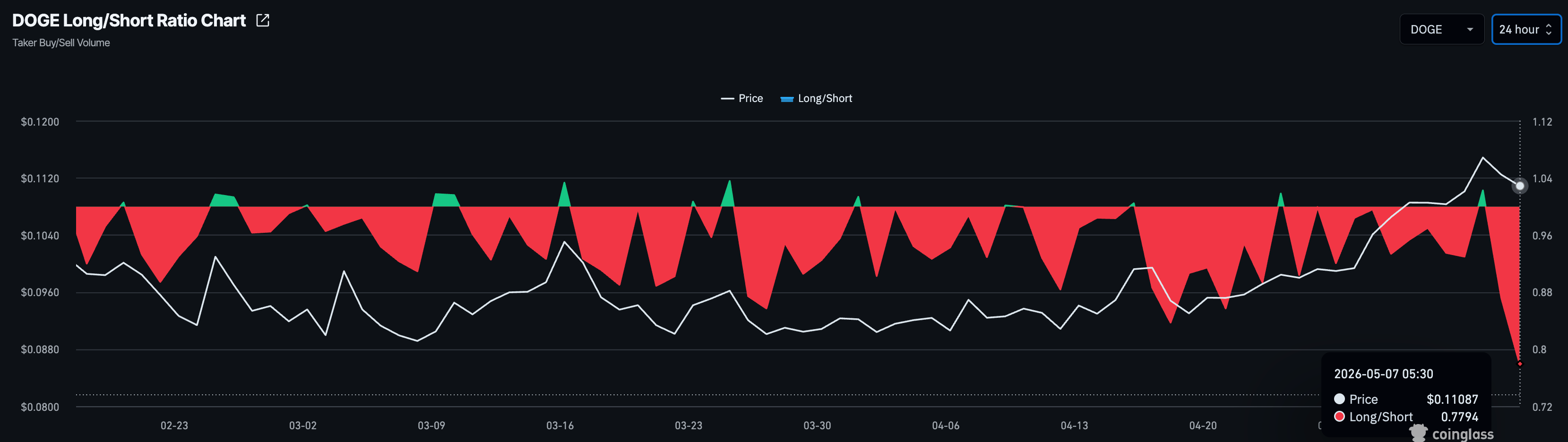Click the white Price dot in tooltip
The image size is (1568, 442).
click(x=1339, y=399)
